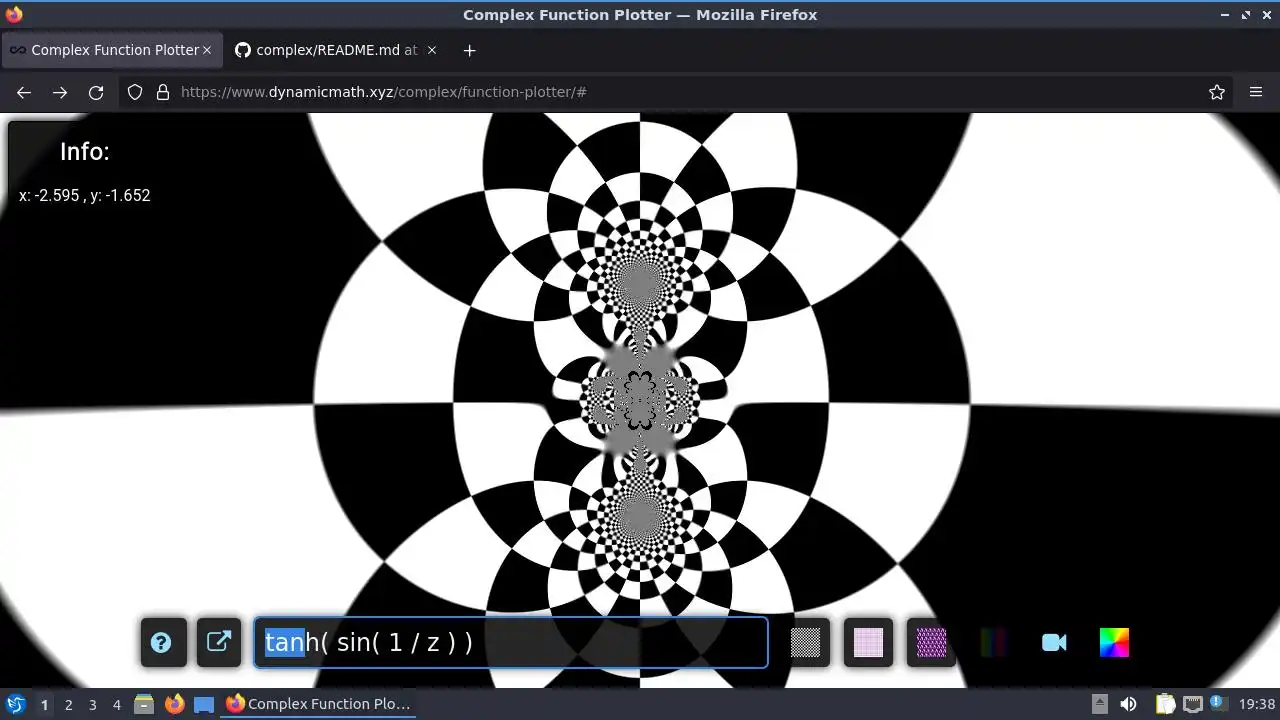
Task: Switch to virtual desktop 1
Action: (44, 705)
